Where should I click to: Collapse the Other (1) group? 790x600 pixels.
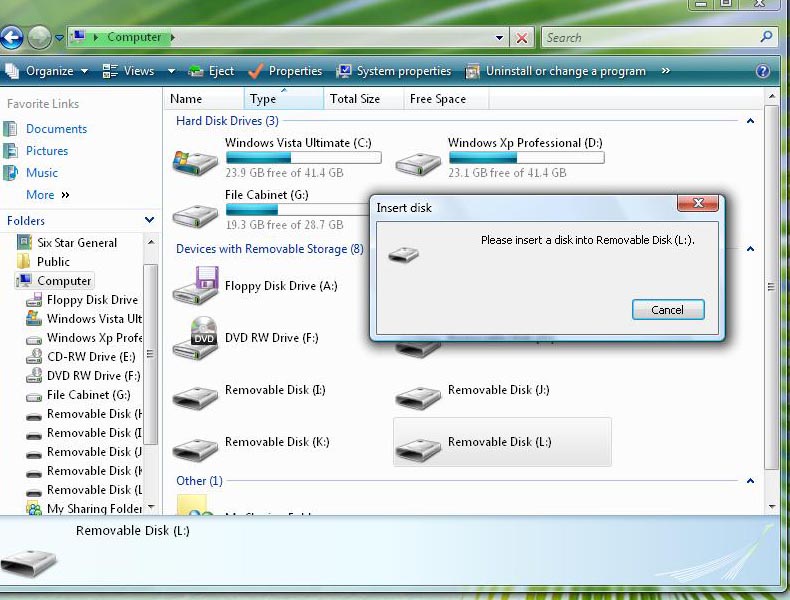point(750,481)
